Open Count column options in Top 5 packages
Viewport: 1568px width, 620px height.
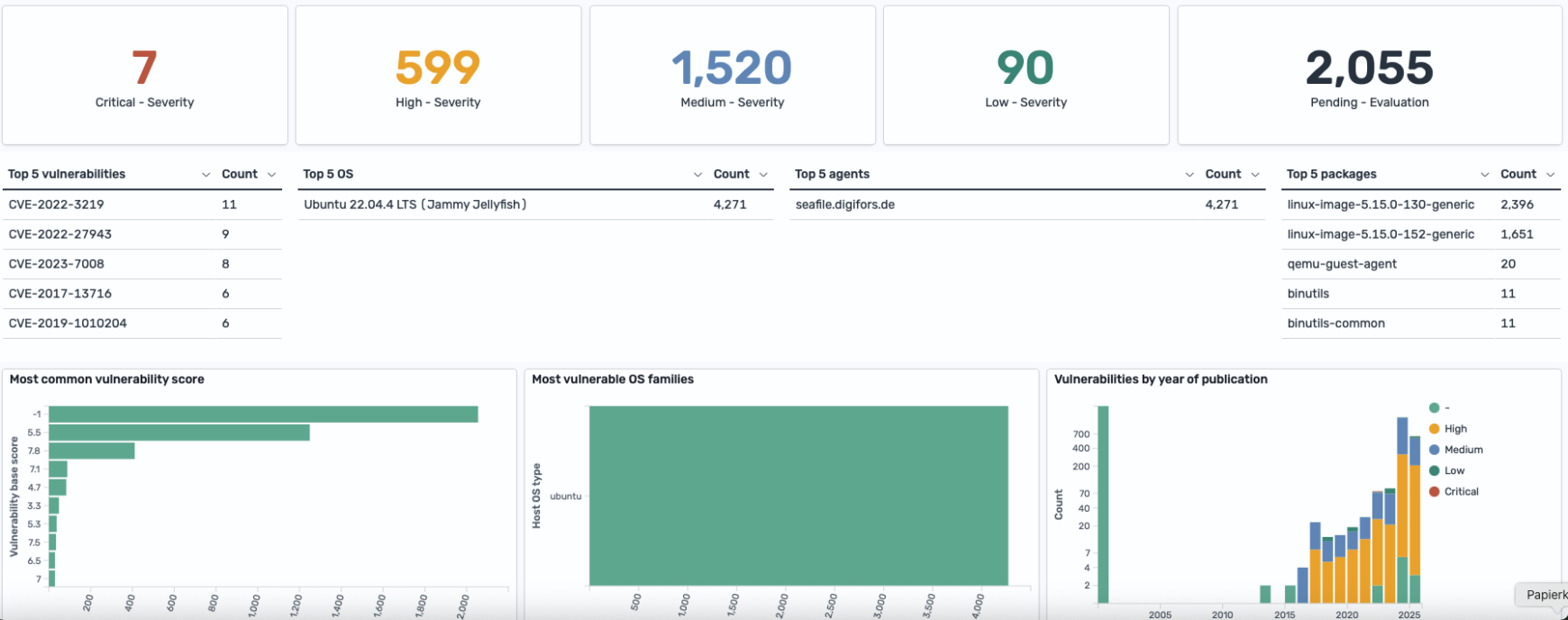tap(1550, 175)
